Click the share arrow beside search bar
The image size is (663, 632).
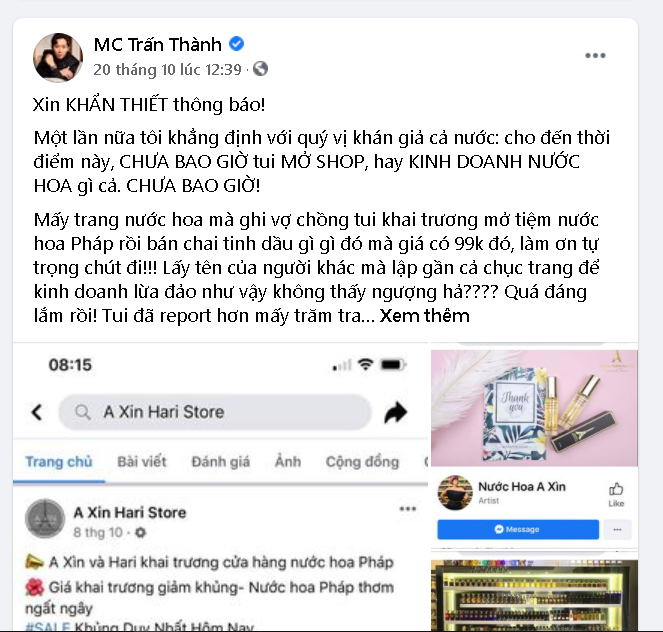coord(395,412)
